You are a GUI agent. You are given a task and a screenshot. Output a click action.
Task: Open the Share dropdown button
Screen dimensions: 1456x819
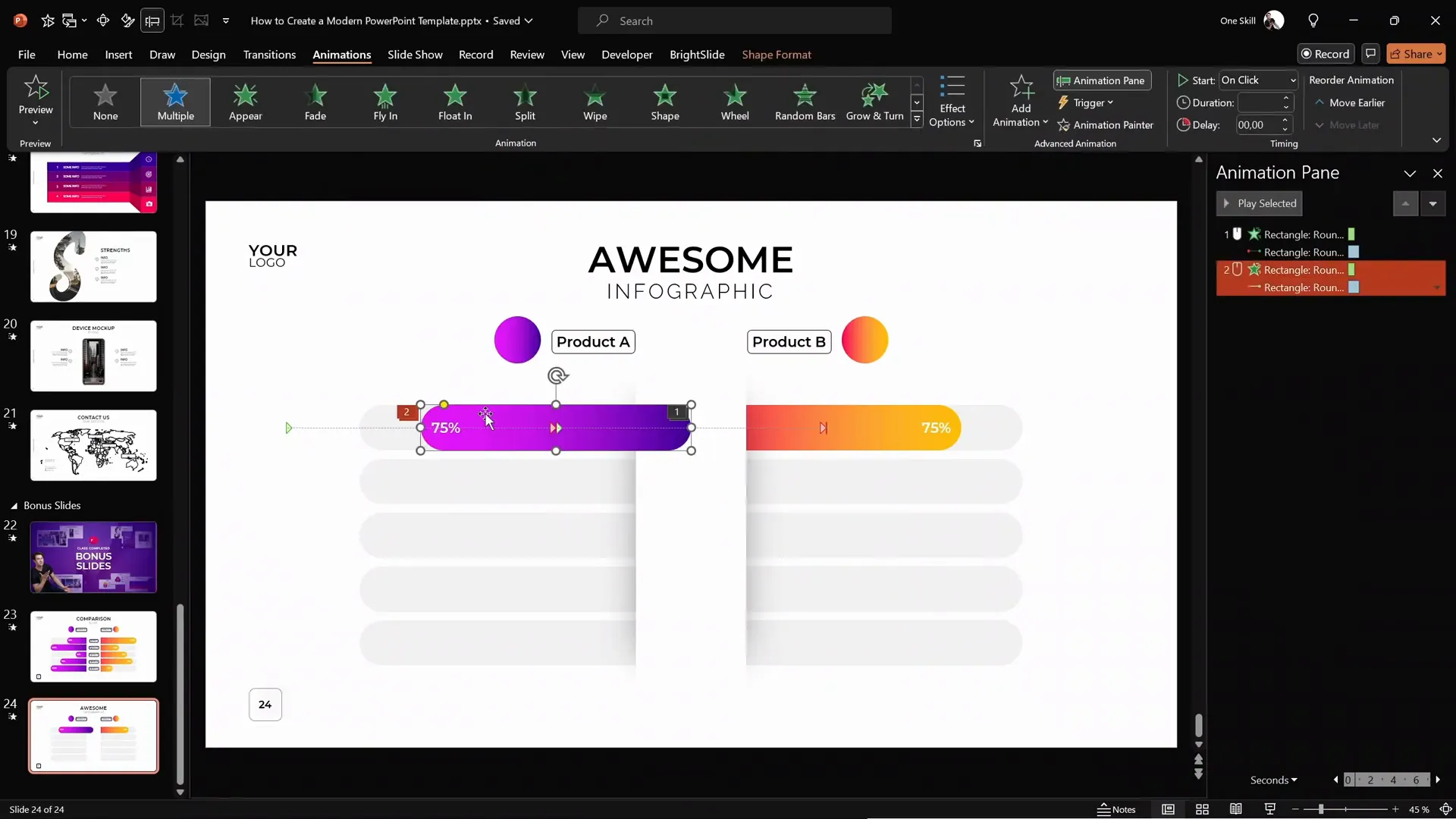click(x=1416, y=54)
